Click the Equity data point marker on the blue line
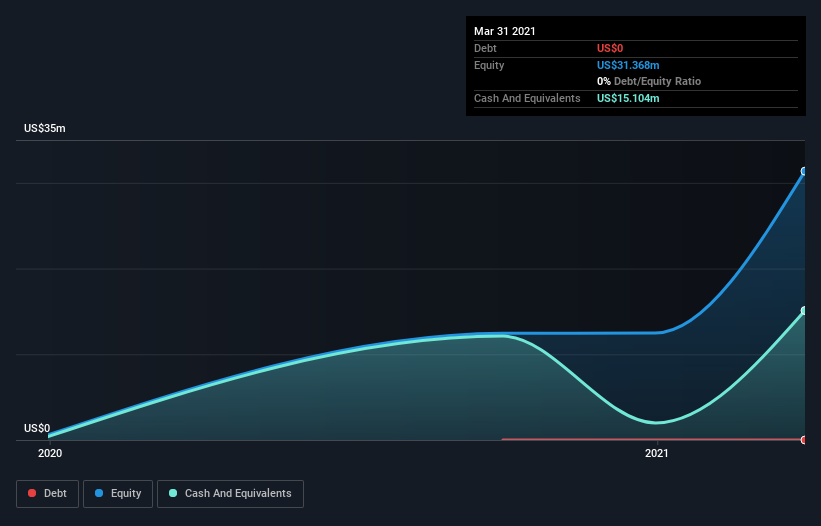821x526 pixels. pyautogui.click(x=804, y=171)
